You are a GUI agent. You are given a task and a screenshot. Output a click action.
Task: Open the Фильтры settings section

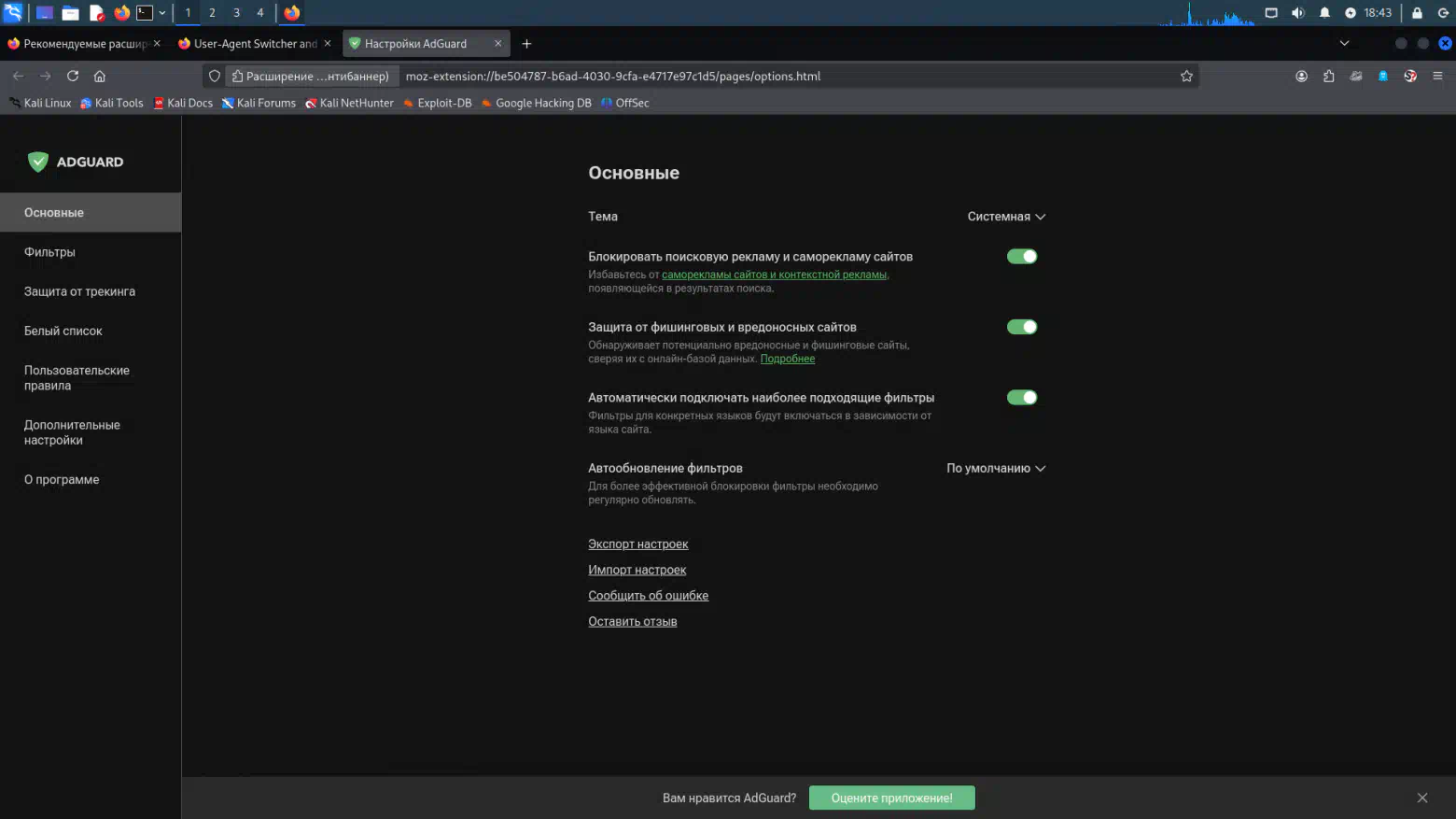(x=91, y=252)
